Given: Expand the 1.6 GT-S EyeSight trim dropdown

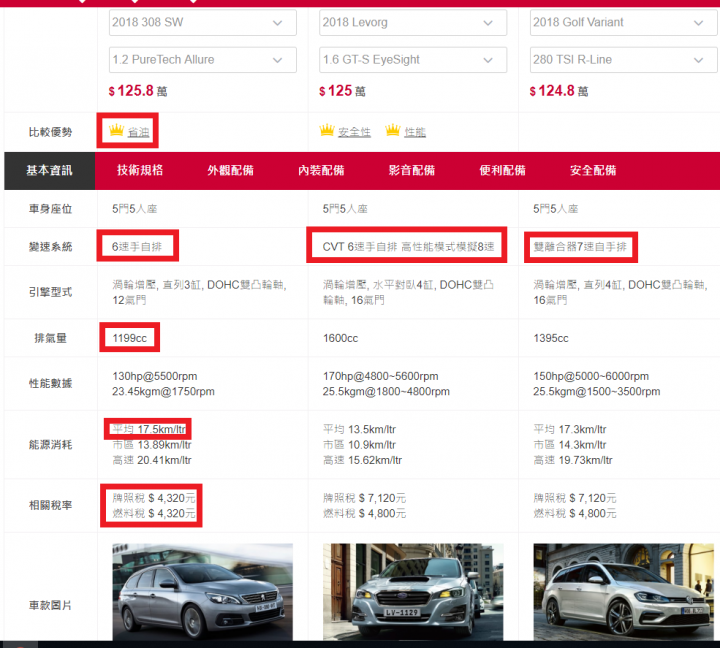Looking at the screenshot, I should point(413,60).
